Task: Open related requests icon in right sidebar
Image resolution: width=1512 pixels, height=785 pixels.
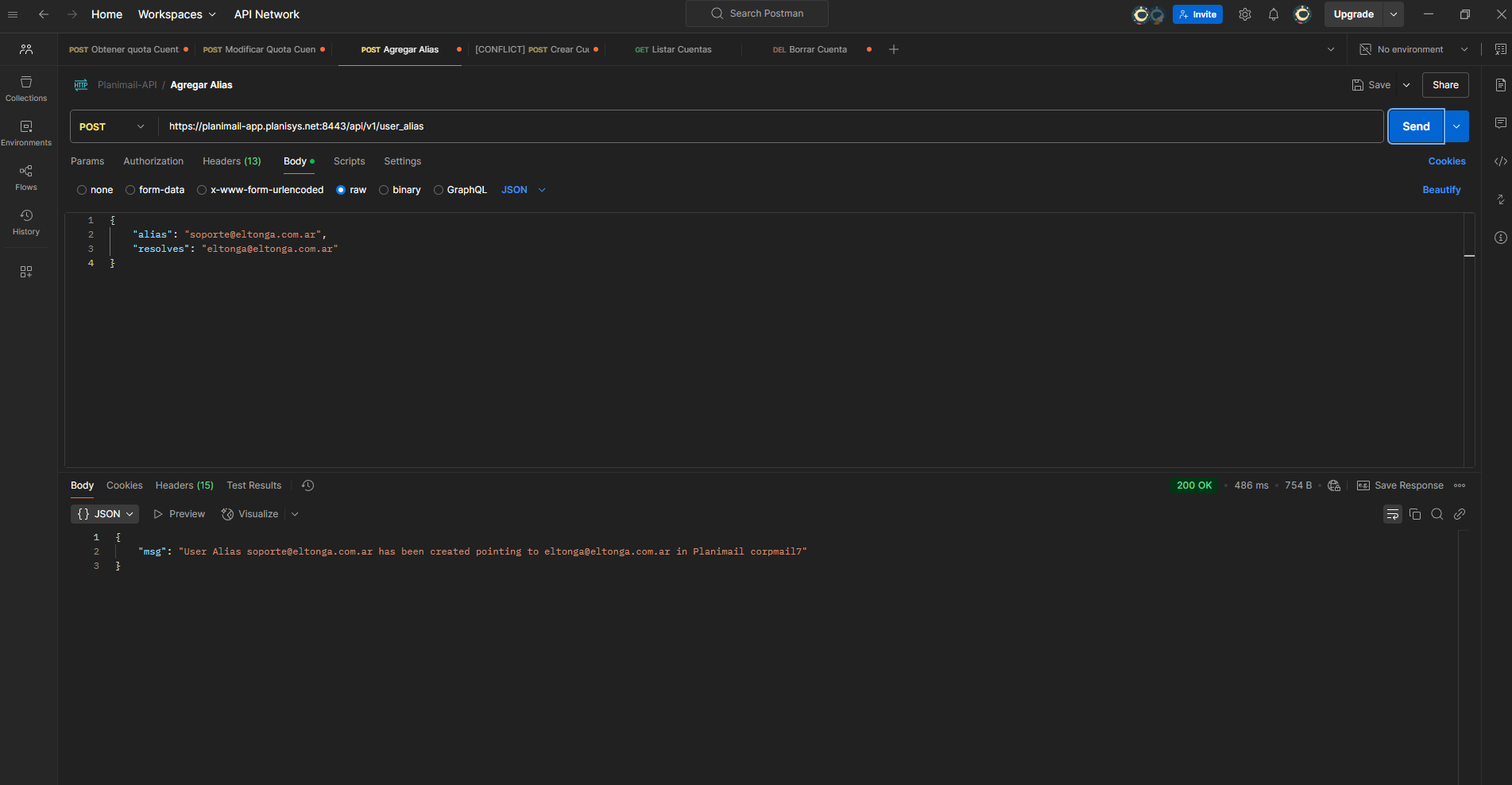Action: [x=1500, y=199]
